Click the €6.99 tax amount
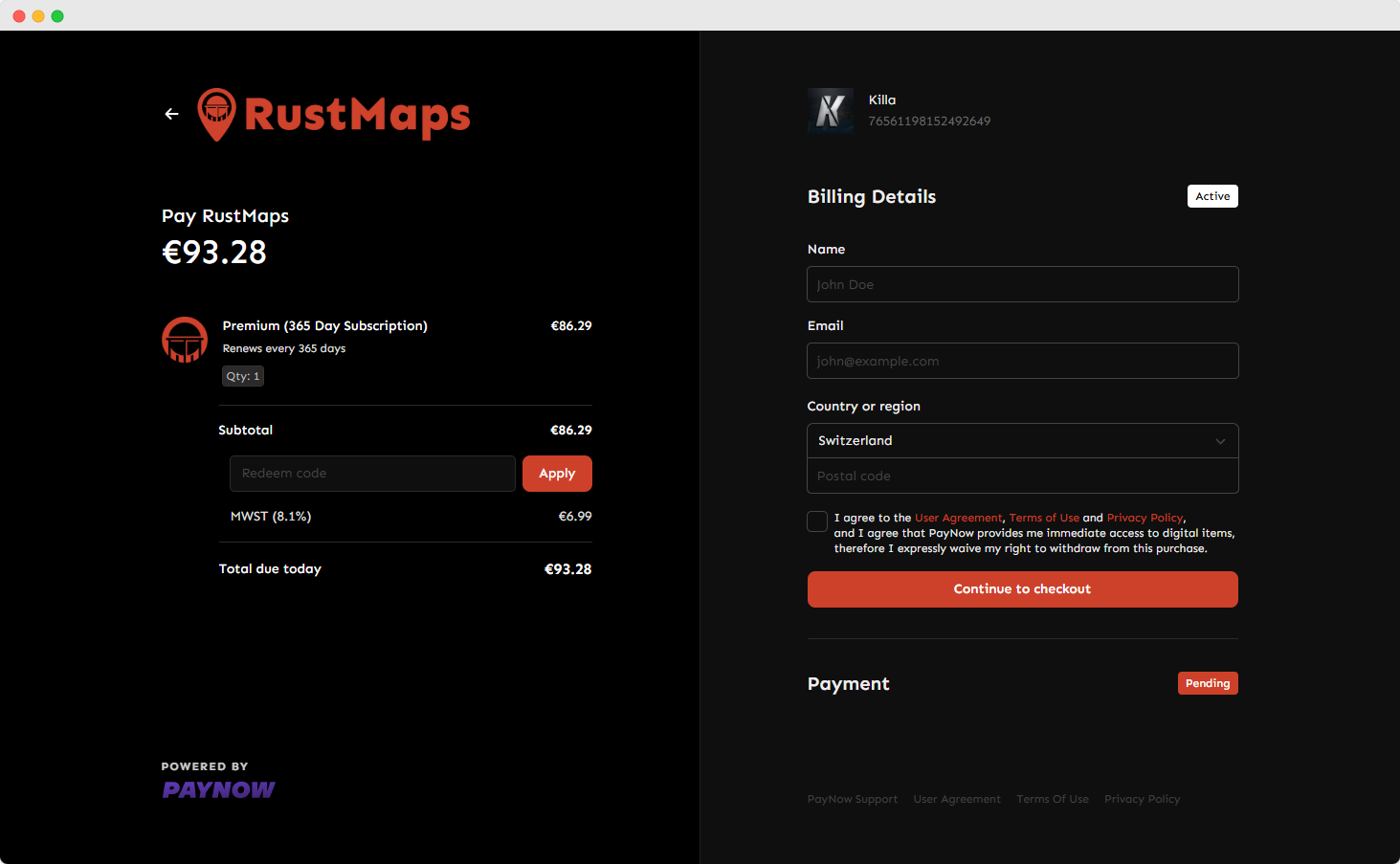The width and height of the screenshot is (1400, 864). [x=575, y=517]
